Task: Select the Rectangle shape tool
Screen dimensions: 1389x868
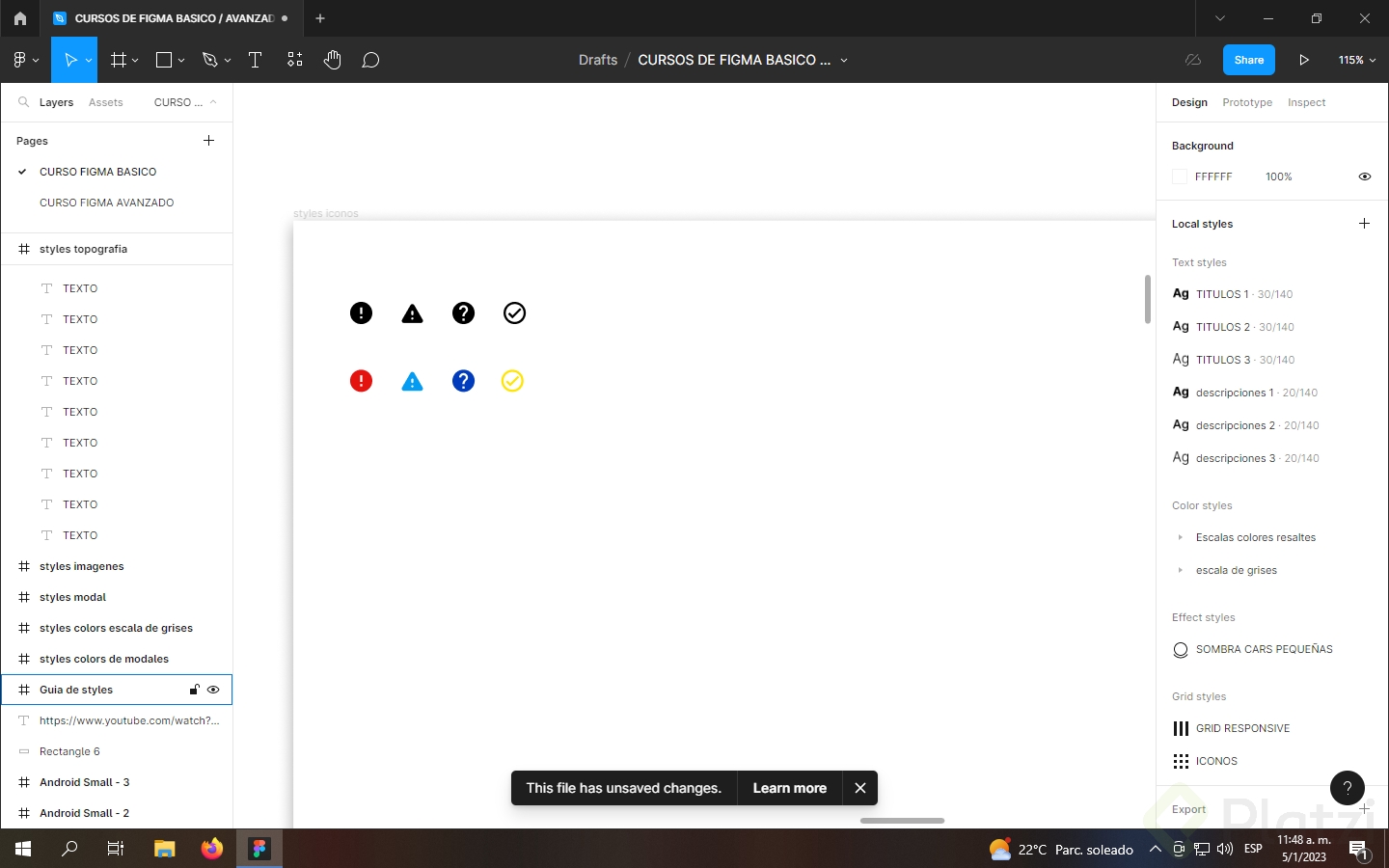Action: pos(164,60)
